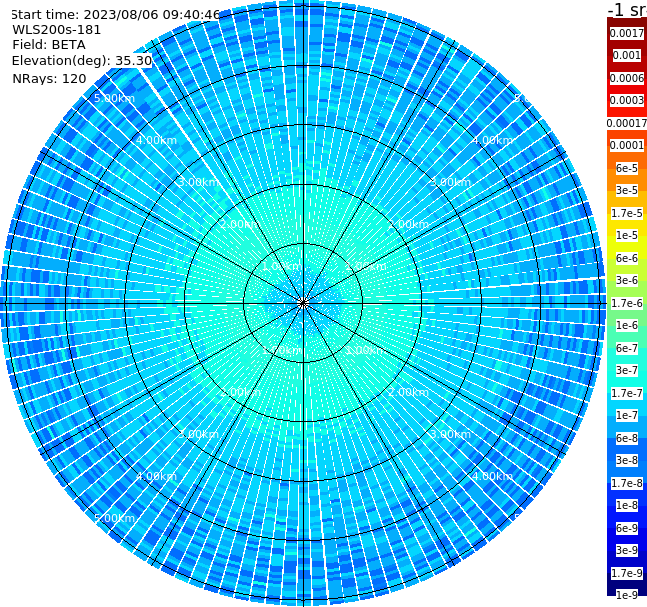Click the 5.00km ring label in upper-left quadrant
This screenshot has height=607, width=647.
click(x=114, y=99)
